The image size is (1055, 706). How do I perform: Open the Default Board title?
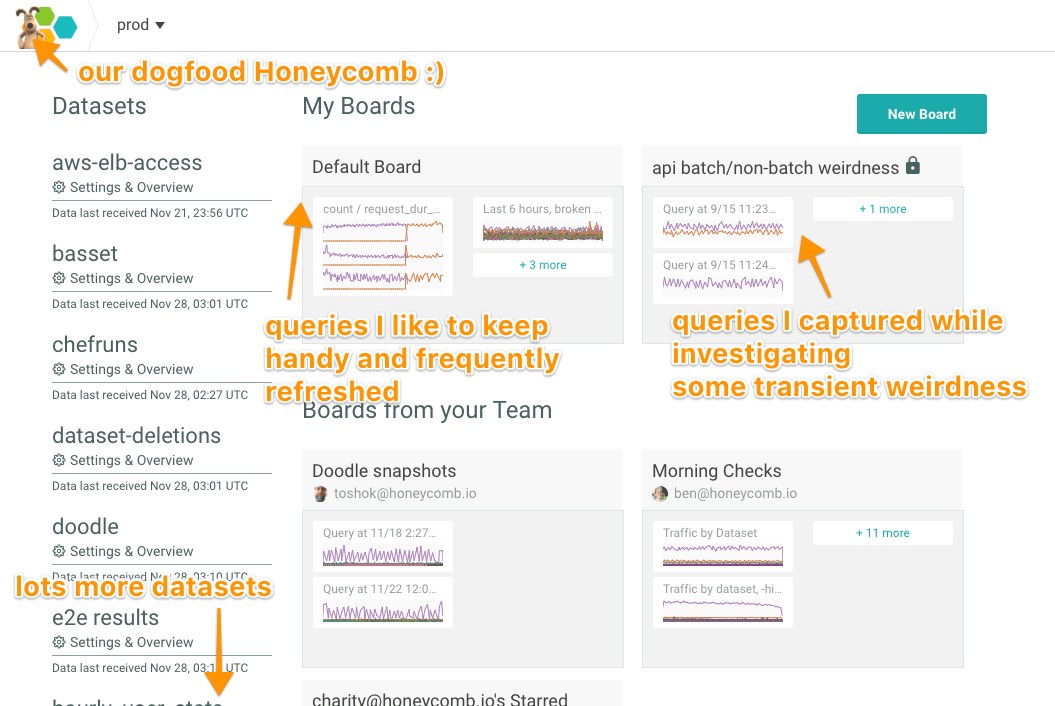366,167
